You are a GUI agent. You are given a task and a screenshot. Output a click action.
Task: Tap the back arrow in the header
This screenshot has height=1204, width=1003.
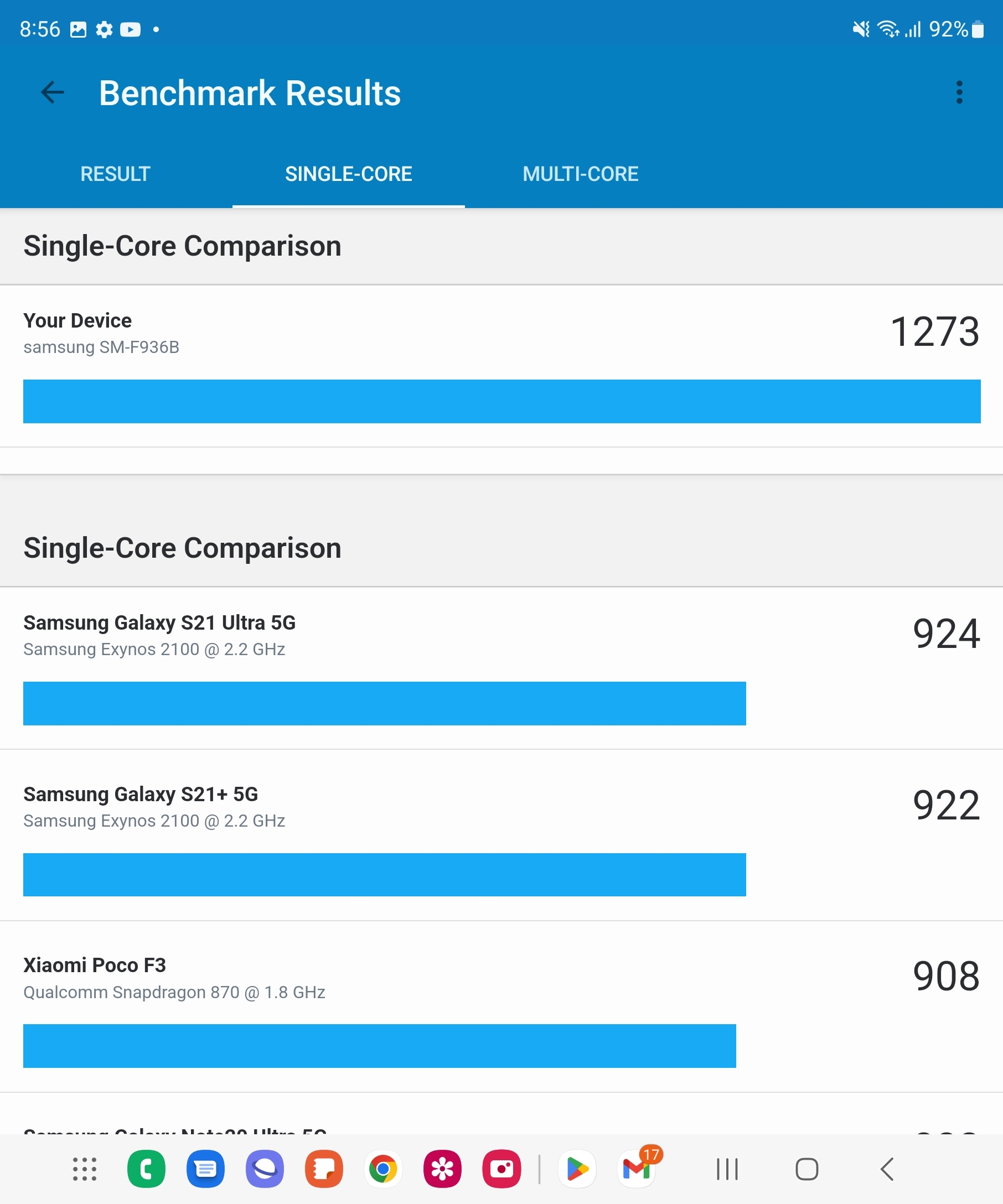coord(53,92)
